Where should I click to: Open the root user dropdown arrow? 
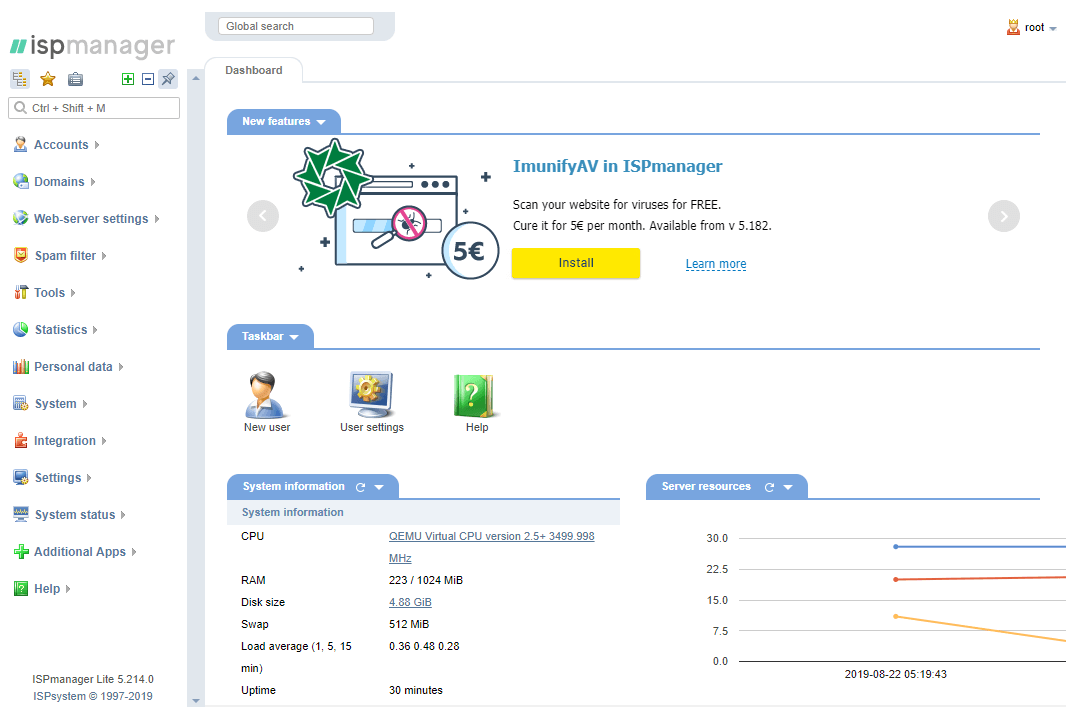point(1053,29)
